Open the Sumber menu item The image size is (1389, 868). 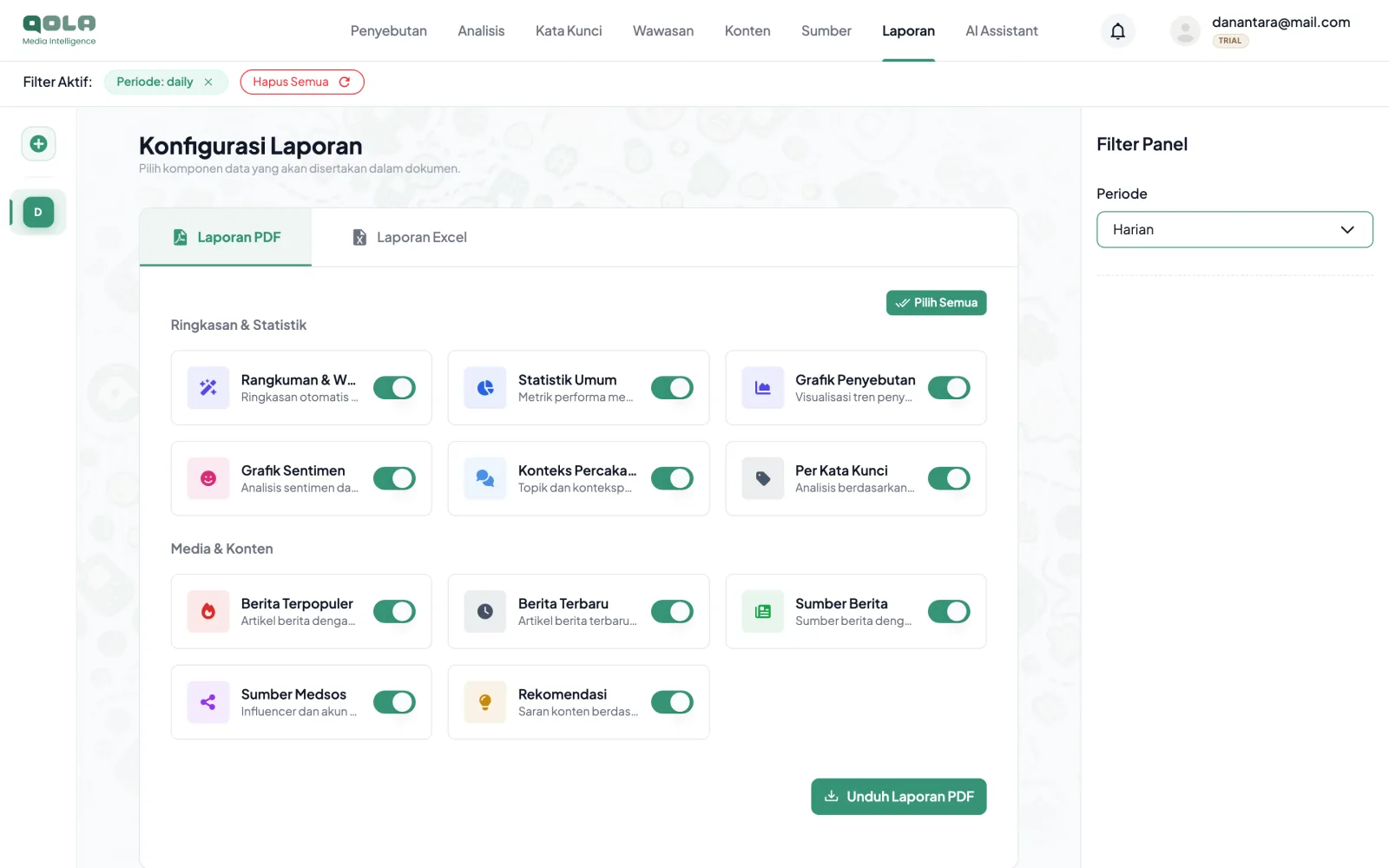point(826,31)
